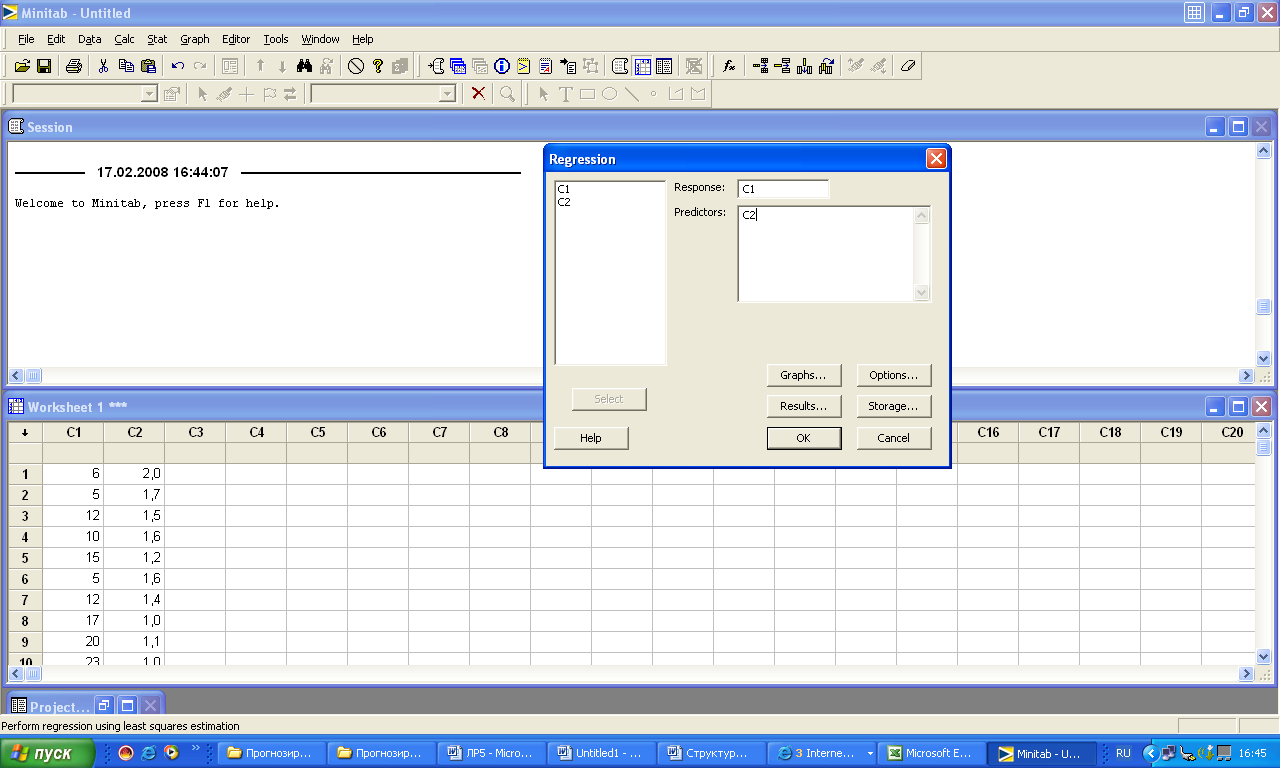The width and height of the screenshot is (1280, 768).
Task: Select C1 in the Regression variable list
Action: click(x=564, y=189)
